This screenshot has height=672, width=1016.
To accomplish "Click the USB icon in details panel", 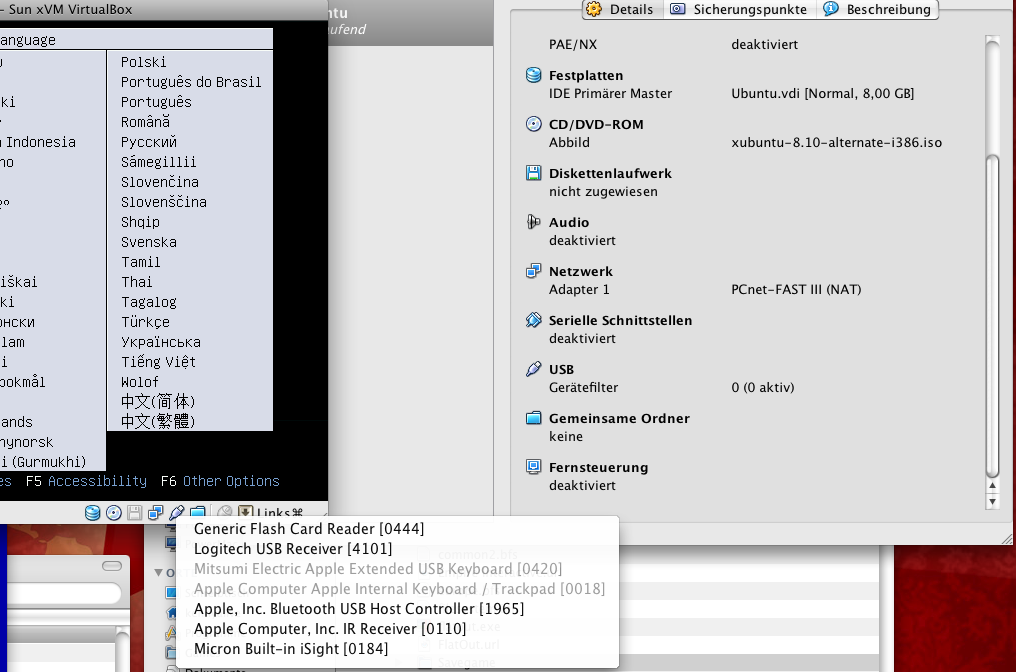I will click(x=533, y=369).
